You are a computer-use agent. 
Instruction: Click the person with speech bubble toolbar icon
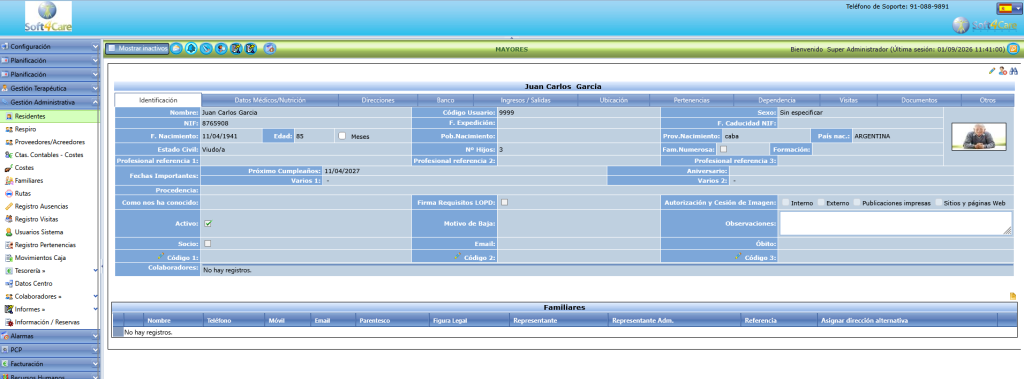point(221,48)
